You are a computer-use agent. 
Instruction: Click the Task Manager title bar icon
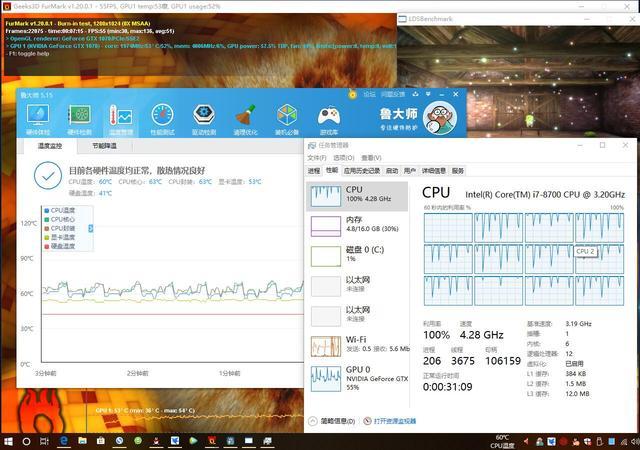tap(312, 145)
